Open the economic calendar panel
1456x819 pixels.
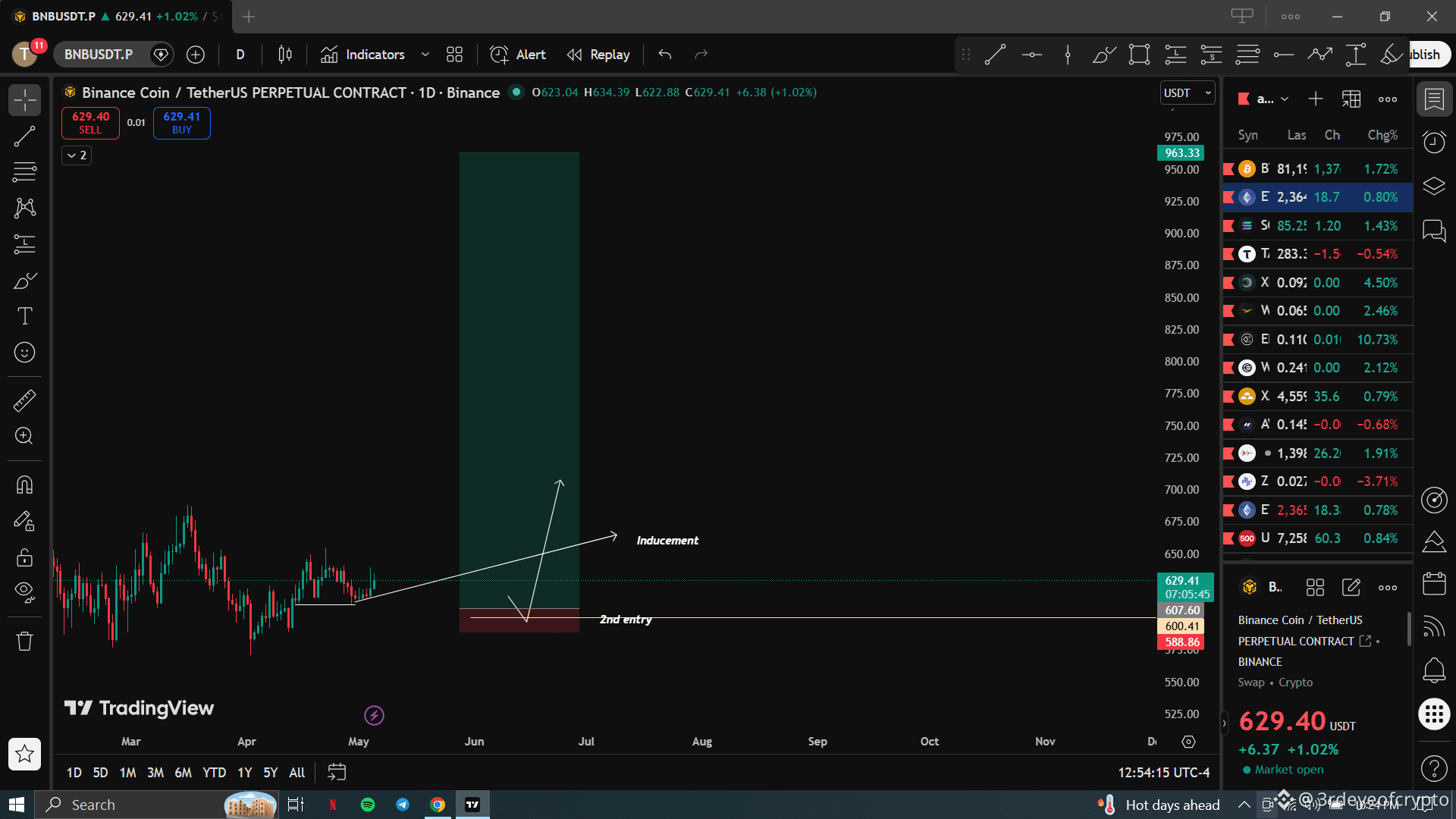click(1434, 583)
